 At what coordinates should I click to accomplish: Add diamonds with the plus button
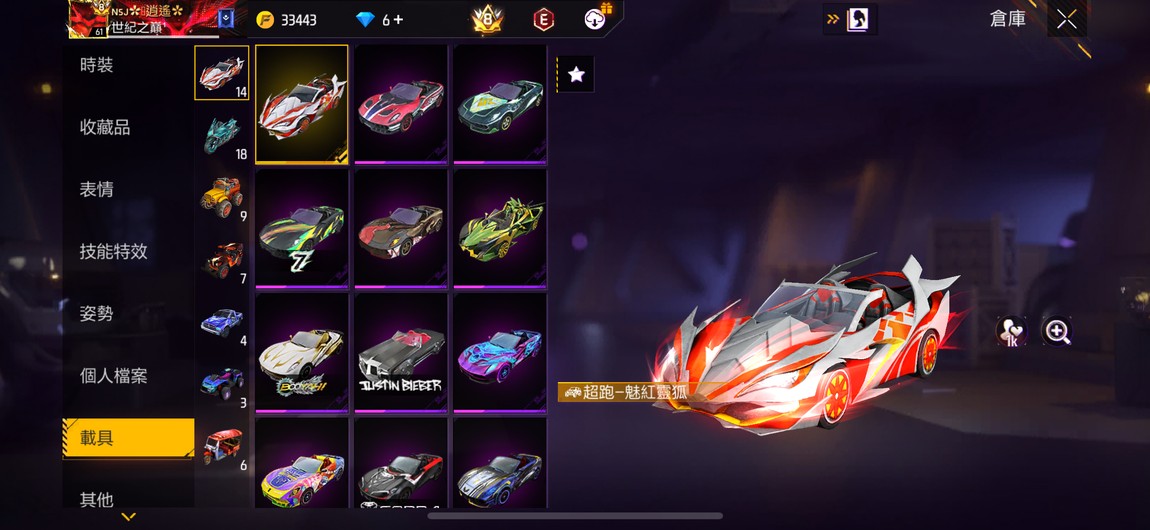pos(398,20)
